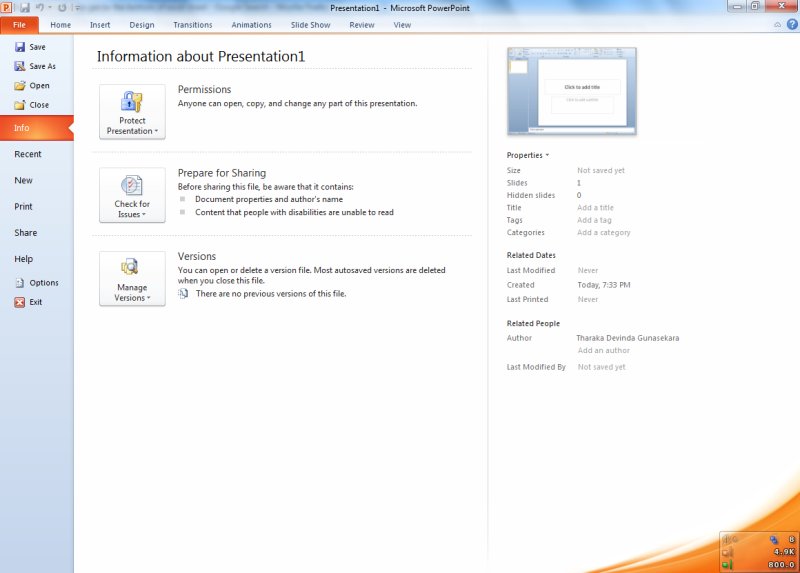Click the Quick Access save icon
This screenshot has height=573, width=800.
coord(24,8)
